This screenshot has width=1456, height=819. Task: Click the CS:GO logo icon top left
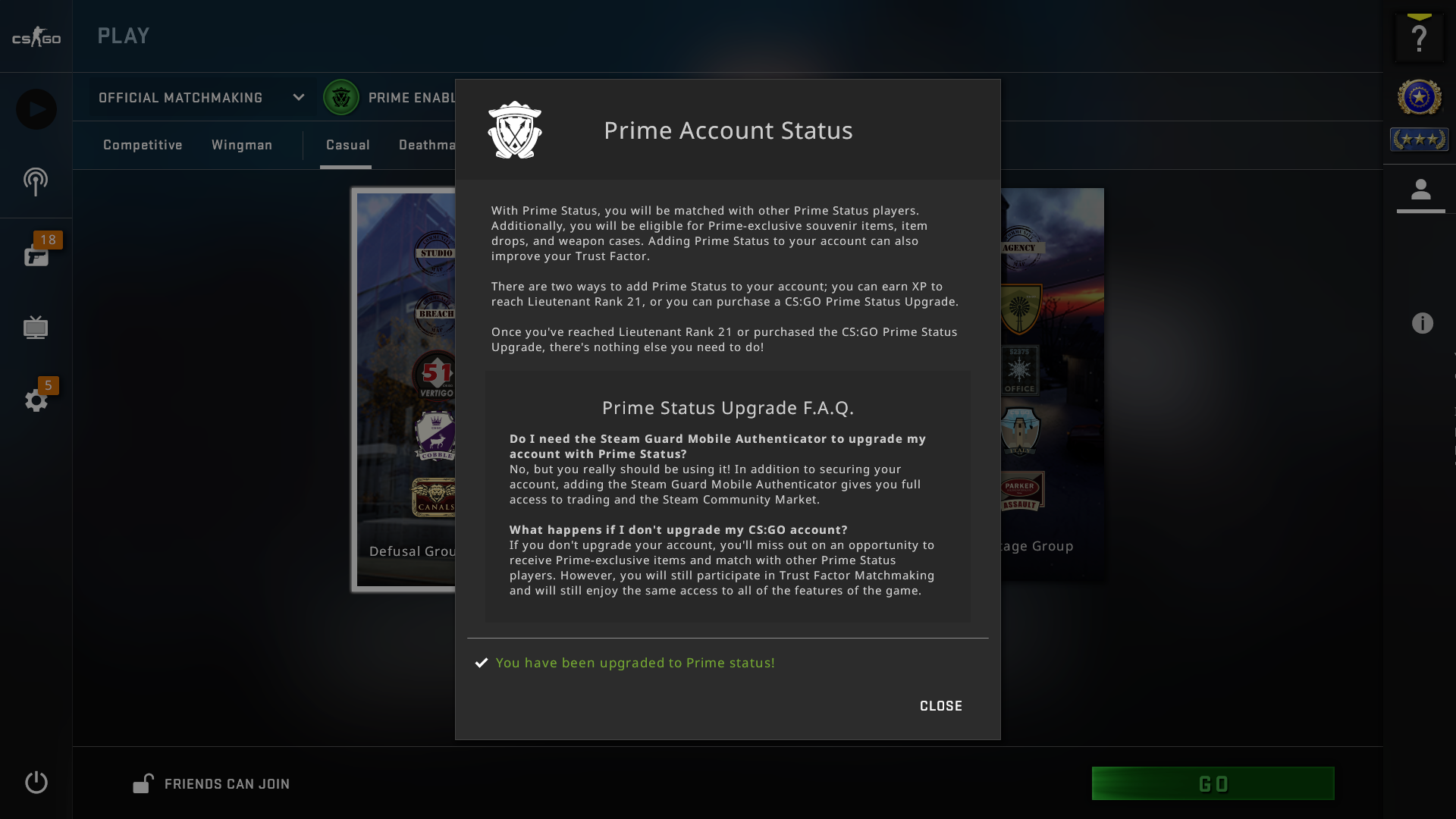click(36, 36)
